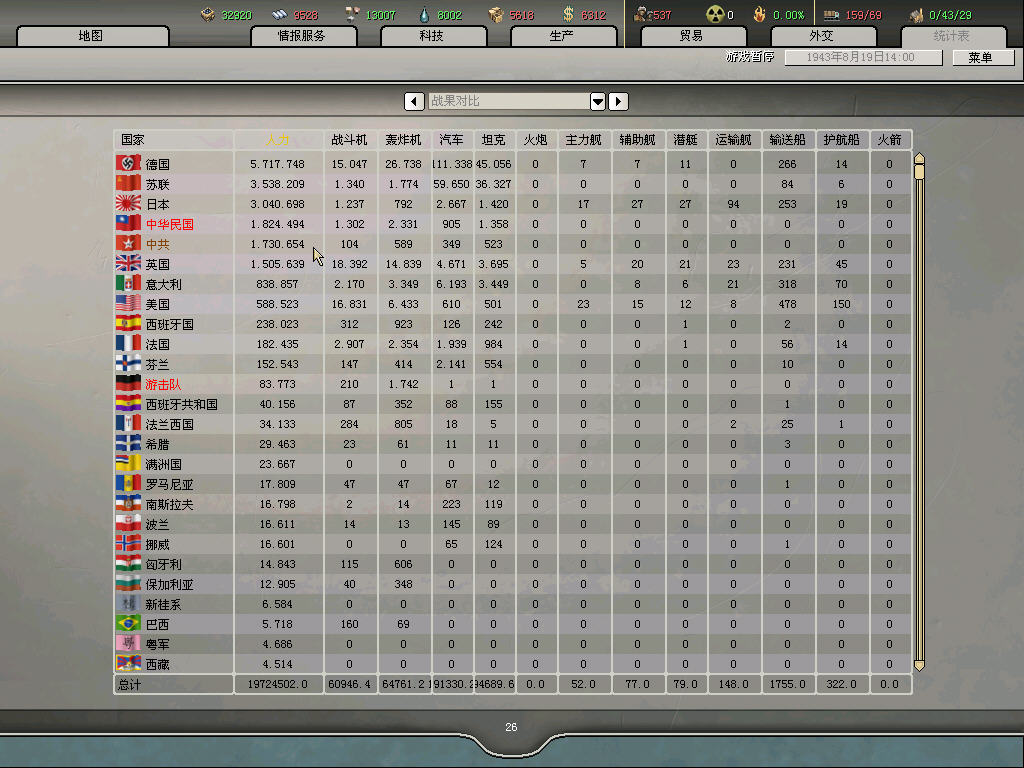Click the Italy flag icon
The width and height of the screenshot is (1024, 768).
coord(128,283)
